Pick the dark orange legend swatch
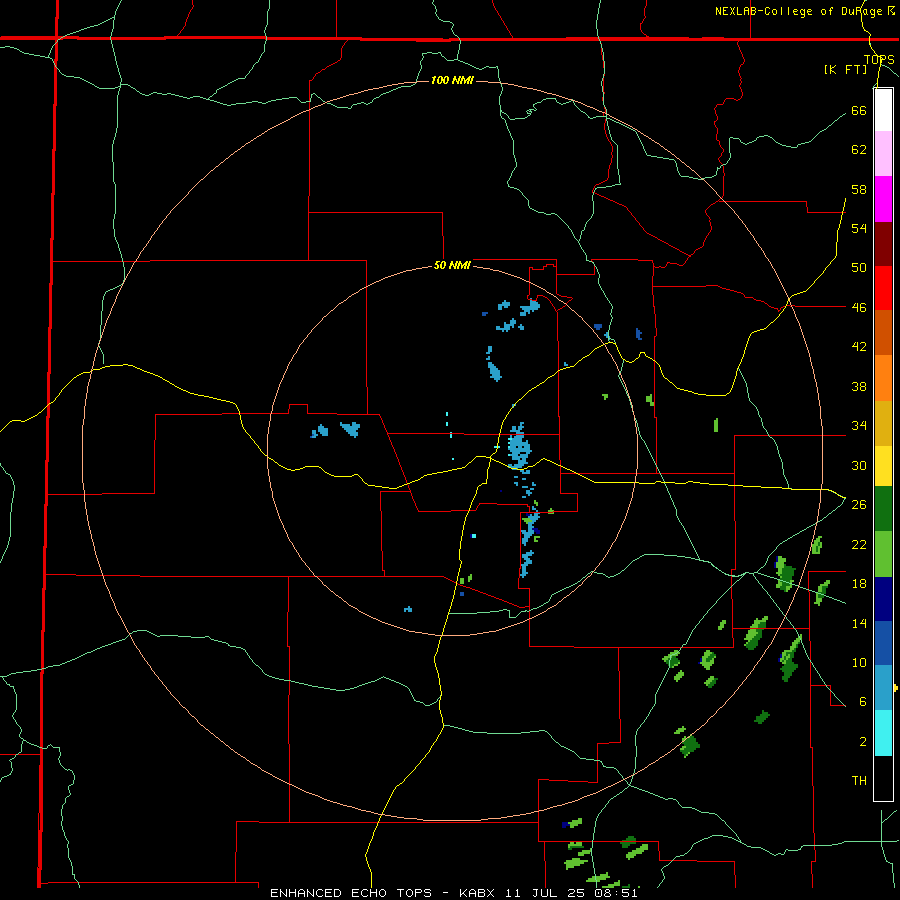 (883, 332)
